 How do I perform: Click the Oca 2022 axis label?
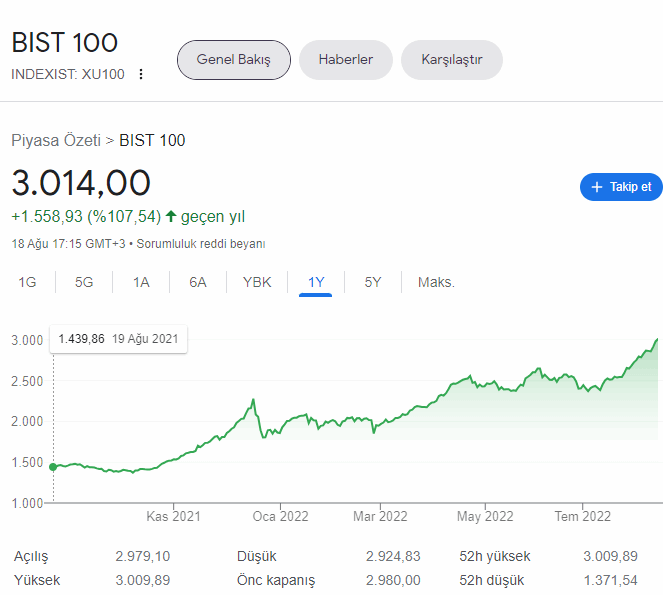[x=280, y=516]
